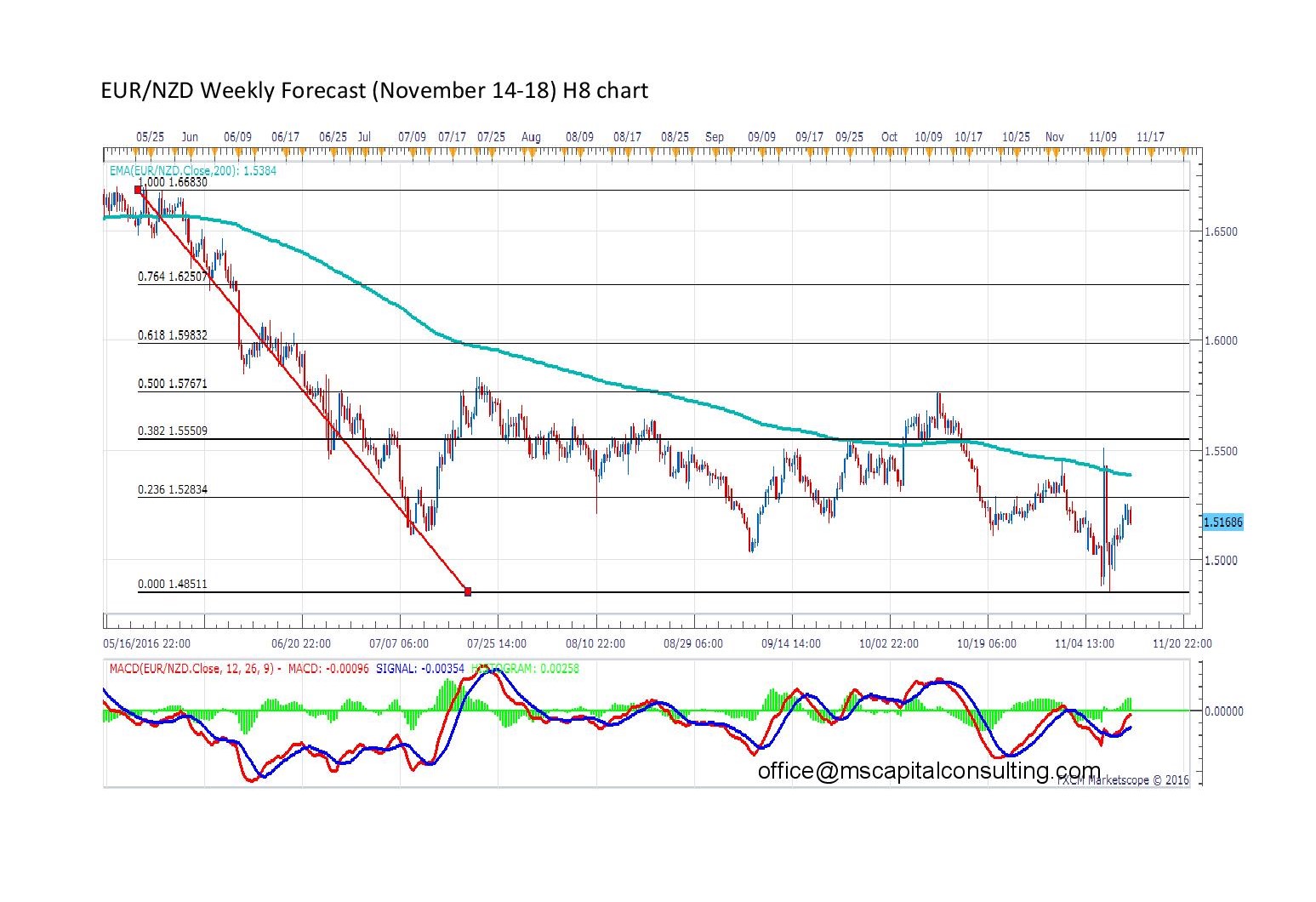Click the 1.6000 price axis value
The height and width of the screenshot is (902, 1316).
click(1221, 341)
